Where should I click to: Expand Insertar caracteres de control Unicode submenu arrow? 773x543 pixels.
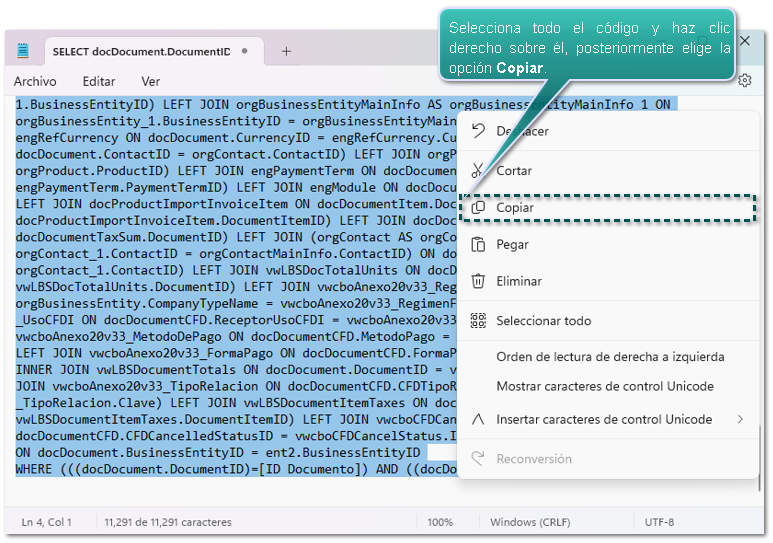click(740, 419)
